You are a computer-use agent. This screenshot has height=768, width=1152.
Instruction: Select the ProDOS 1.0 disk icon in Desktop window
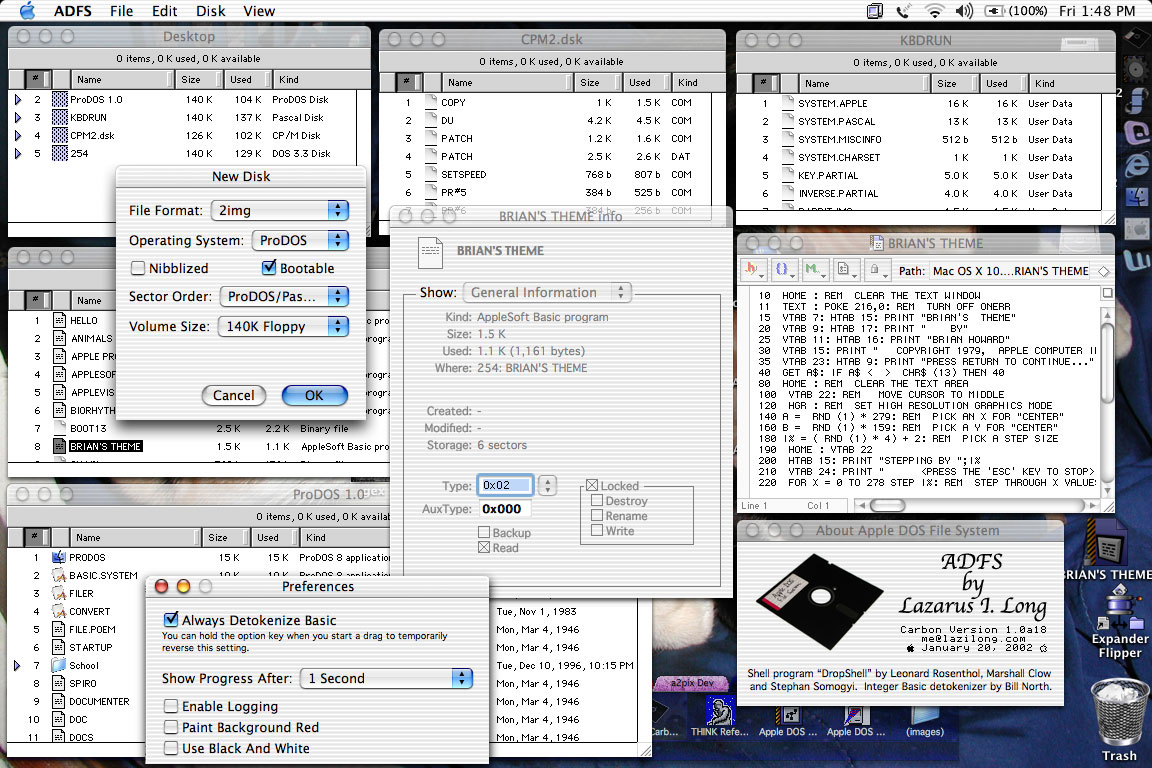click(60, 99)
